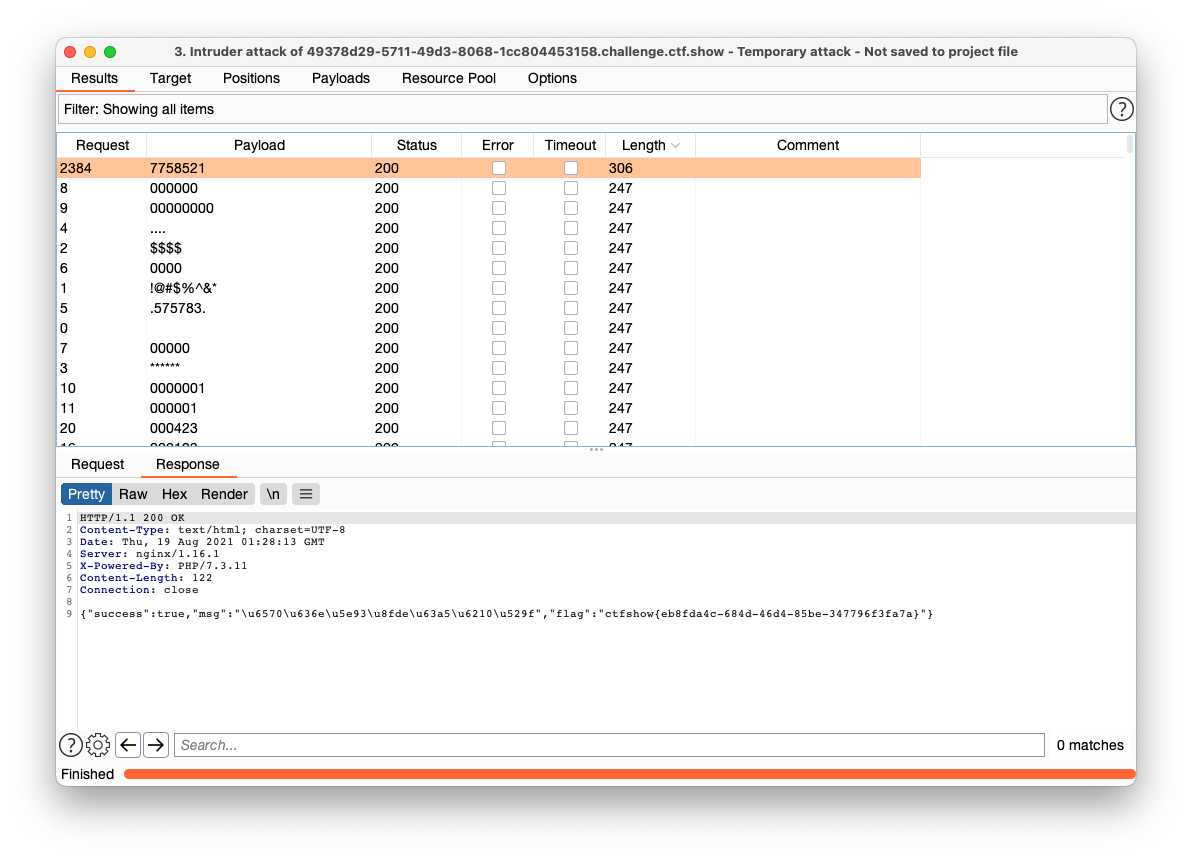The height and width of the screenshot is (860, 1192).
Task: Toggle Error checkbox for payload 000000
Action: (498, 188)
